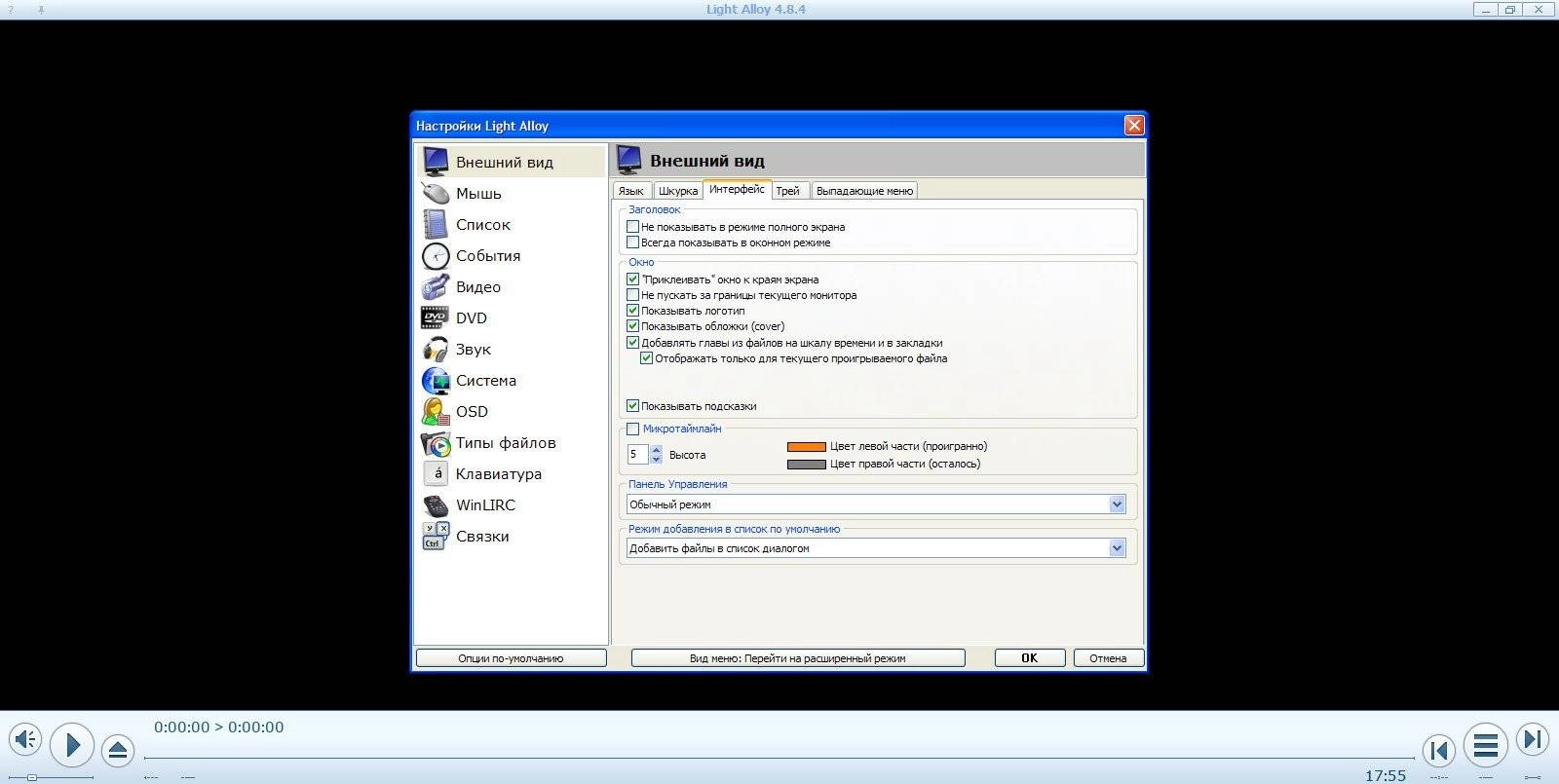Uncheck 'Приклеивать окно к краям экрана'
Image resolution: width=1559 pixels, height=784 pixels.
pyautogui.click(x=632, y=279)
